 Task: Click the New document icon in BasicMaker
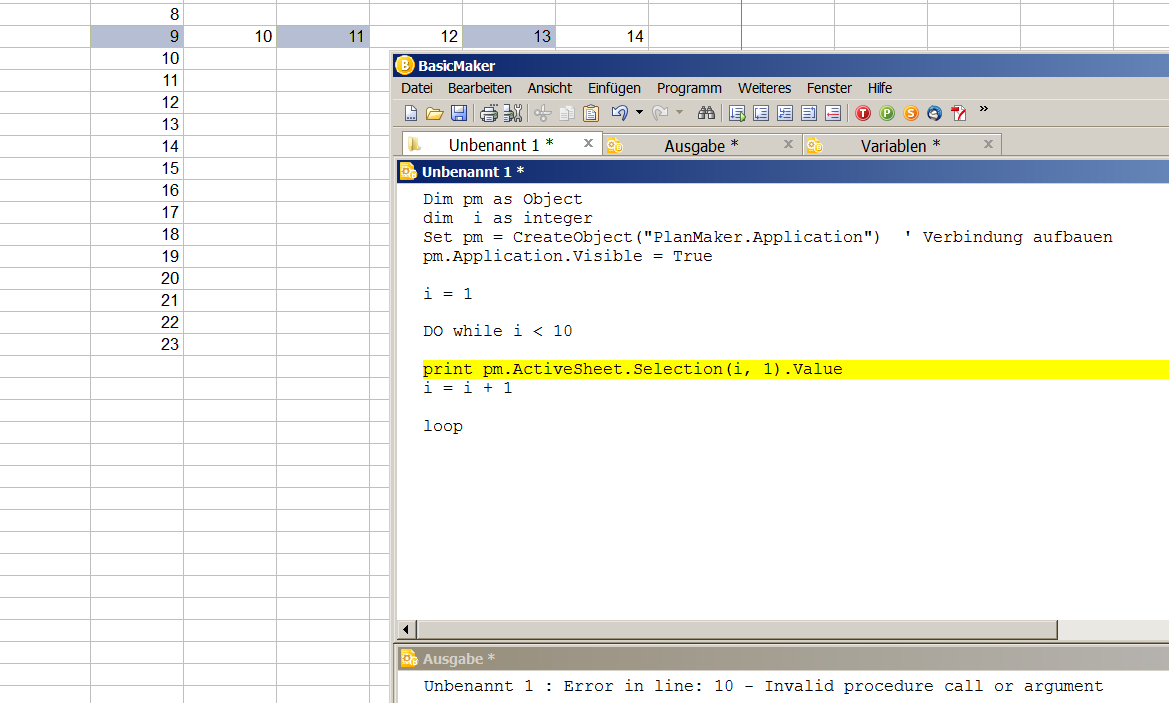[411, 113]
